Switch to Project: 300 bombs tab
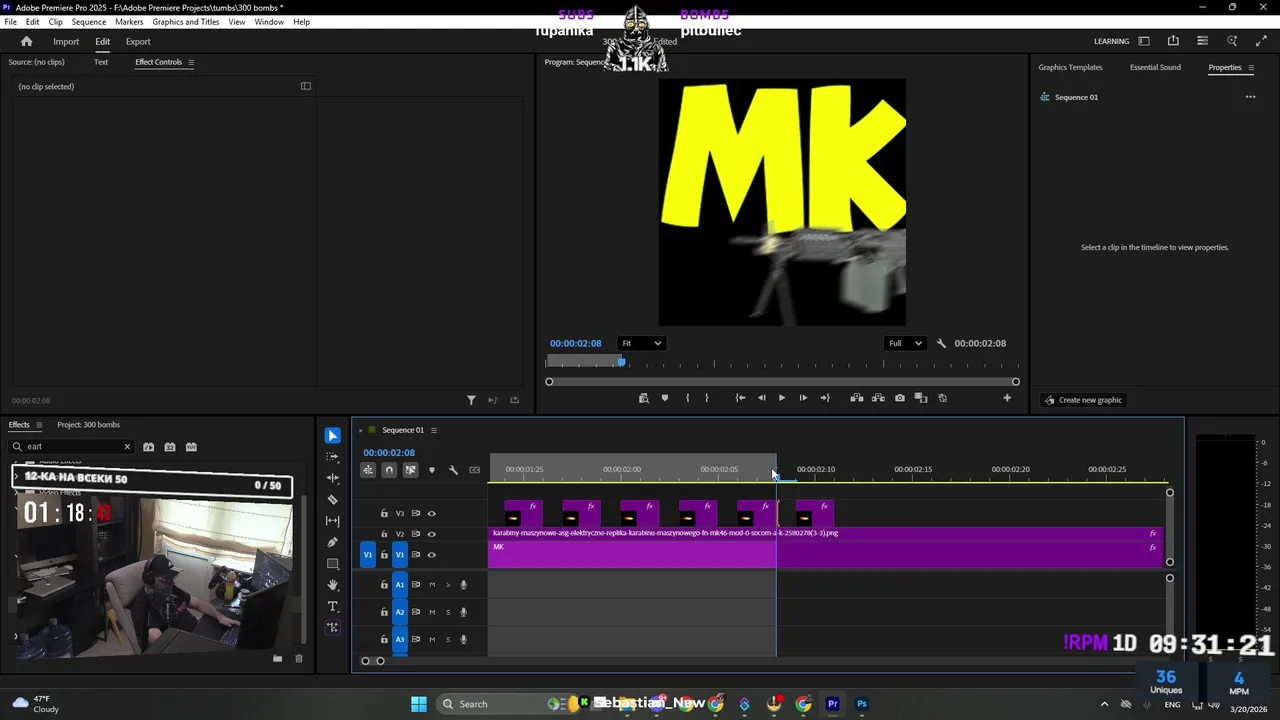The width and height of the screenshot is (1280, 720). (88, 425)
